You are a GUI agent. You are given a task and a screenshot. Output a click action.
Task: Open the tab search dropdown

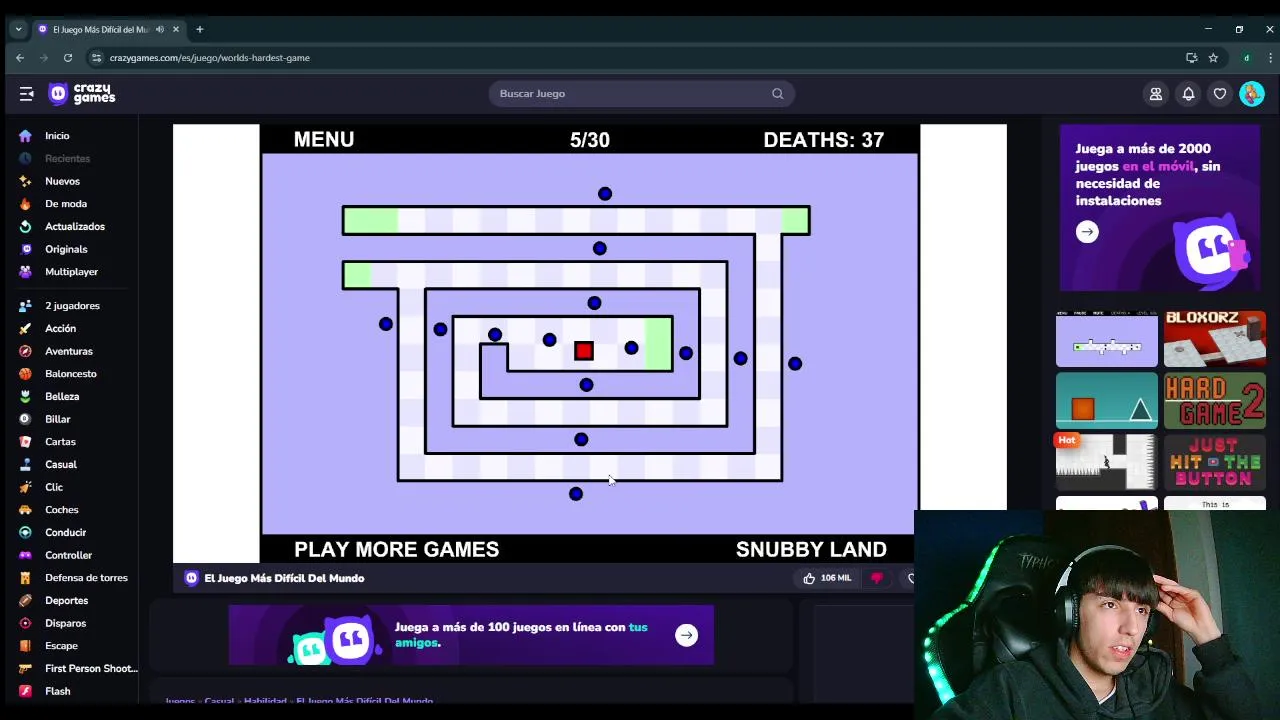click(18, 29)
